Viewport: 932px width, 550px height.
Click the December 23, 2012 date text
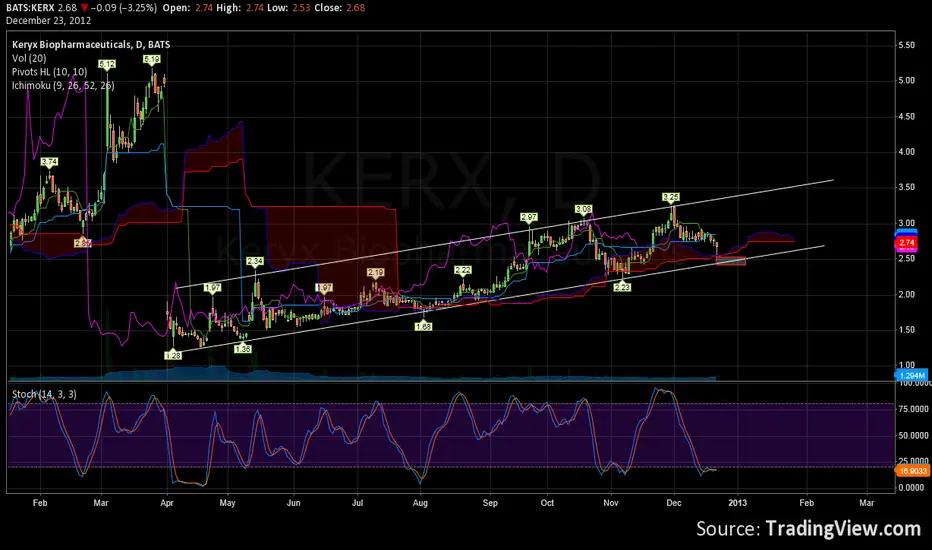48,20
